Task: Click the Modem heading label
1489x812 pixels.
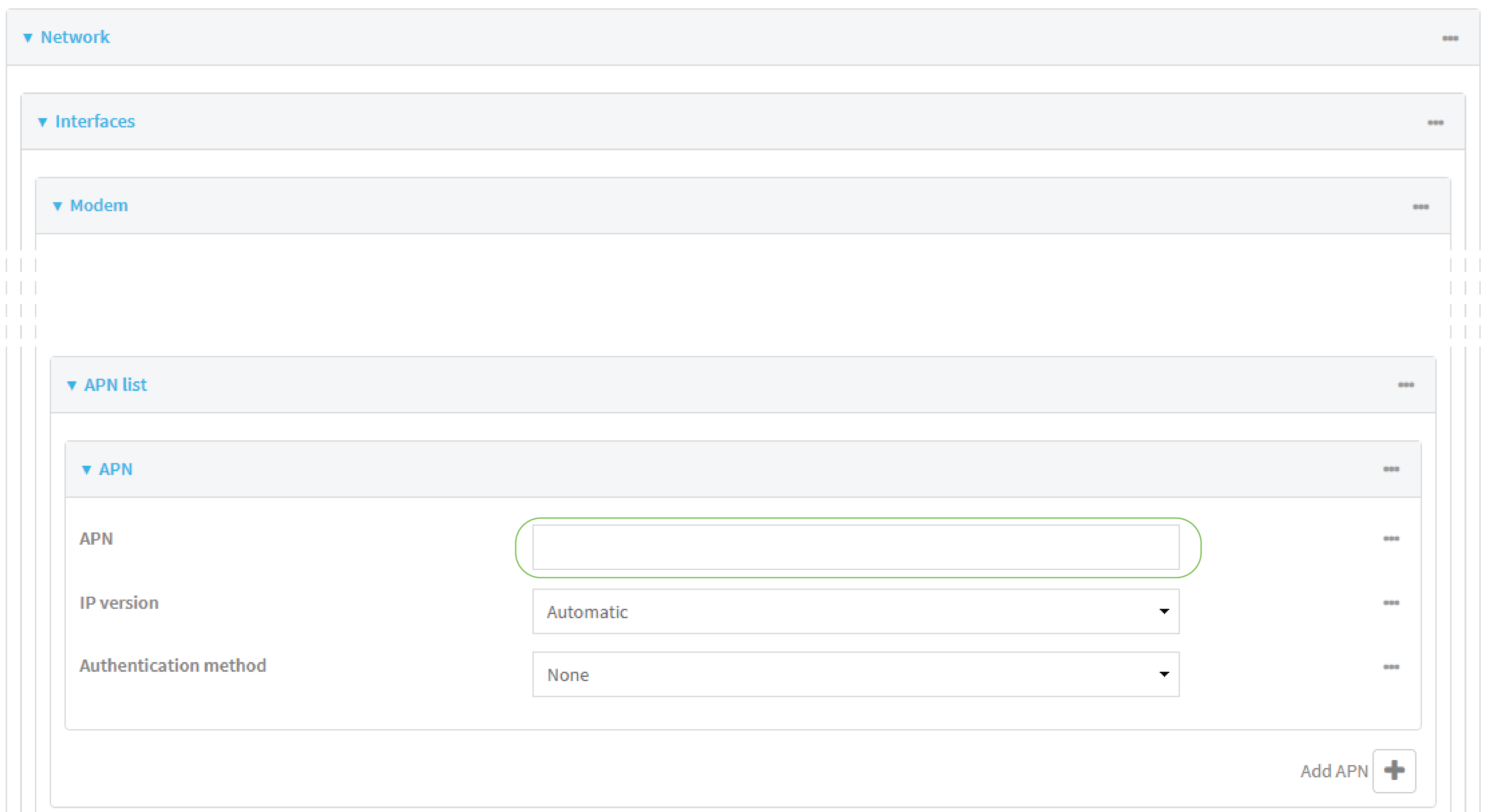Action: pos(99,206)
